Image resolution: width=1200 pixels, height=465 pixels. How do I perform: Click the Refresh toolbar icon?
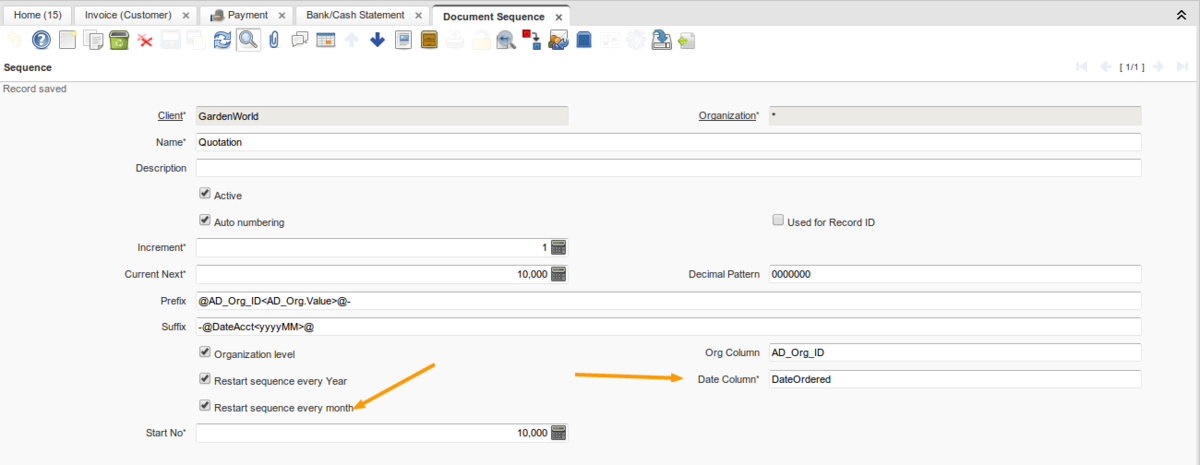(x=222, y=40)
